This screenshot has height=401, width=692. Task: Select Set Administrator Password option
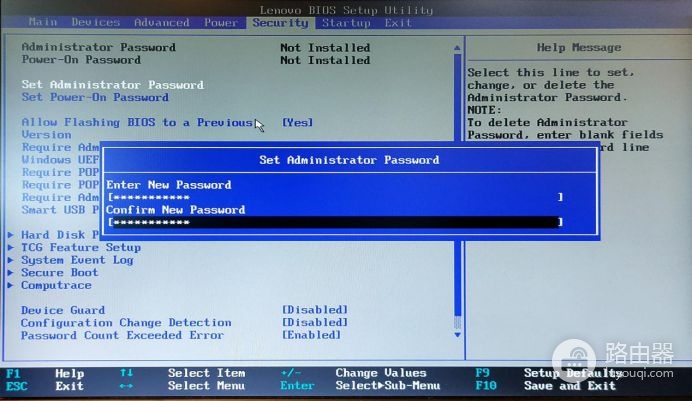113,85
